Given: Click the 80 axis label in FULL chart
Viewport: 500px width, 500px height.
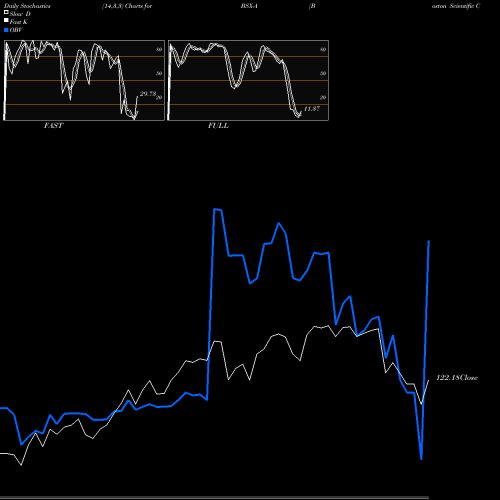Looking at the screenshot, I should coord(323,49).
